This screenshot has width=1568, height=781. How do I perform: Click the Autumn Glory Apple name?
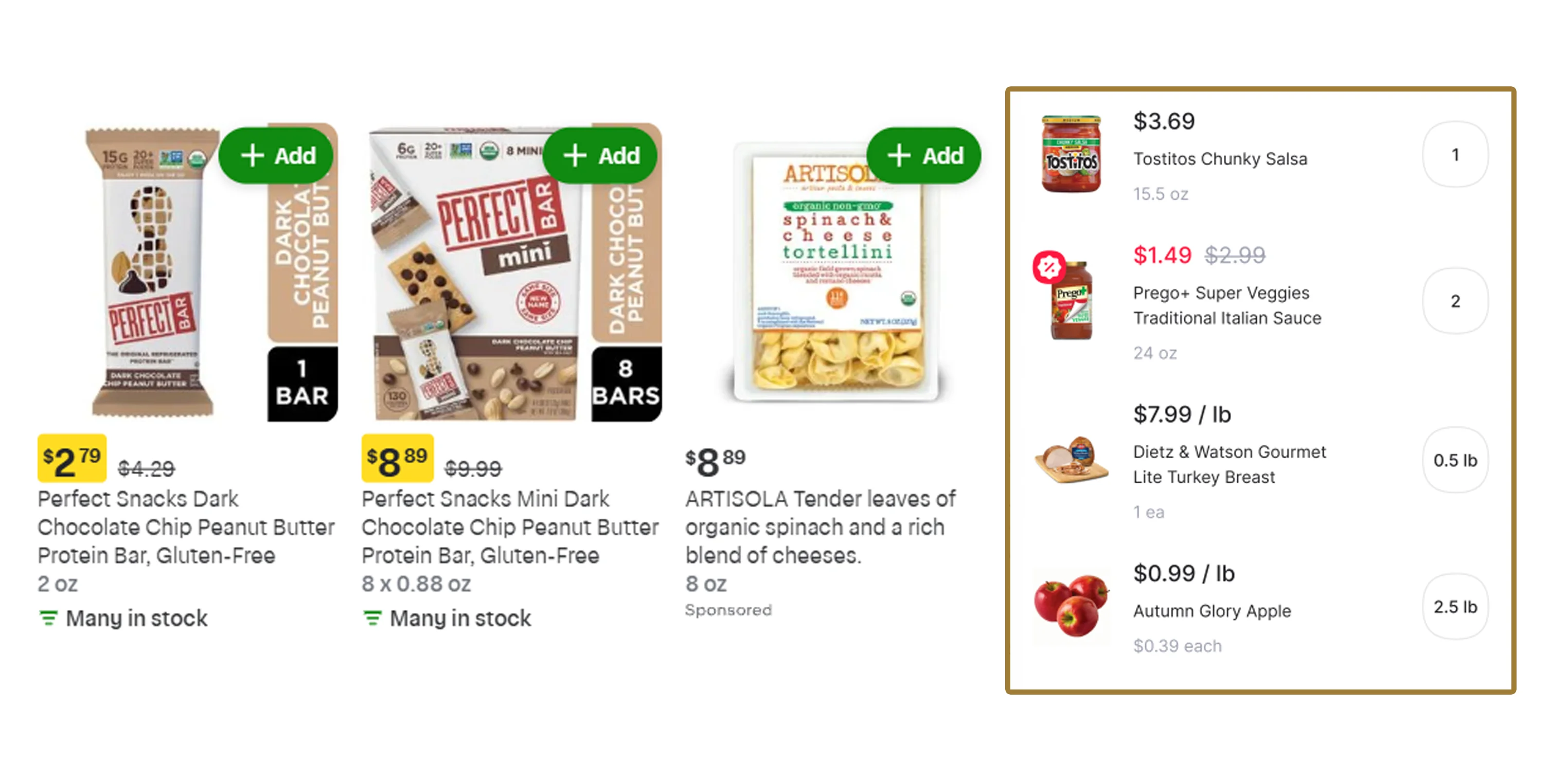coord(1212,611)
